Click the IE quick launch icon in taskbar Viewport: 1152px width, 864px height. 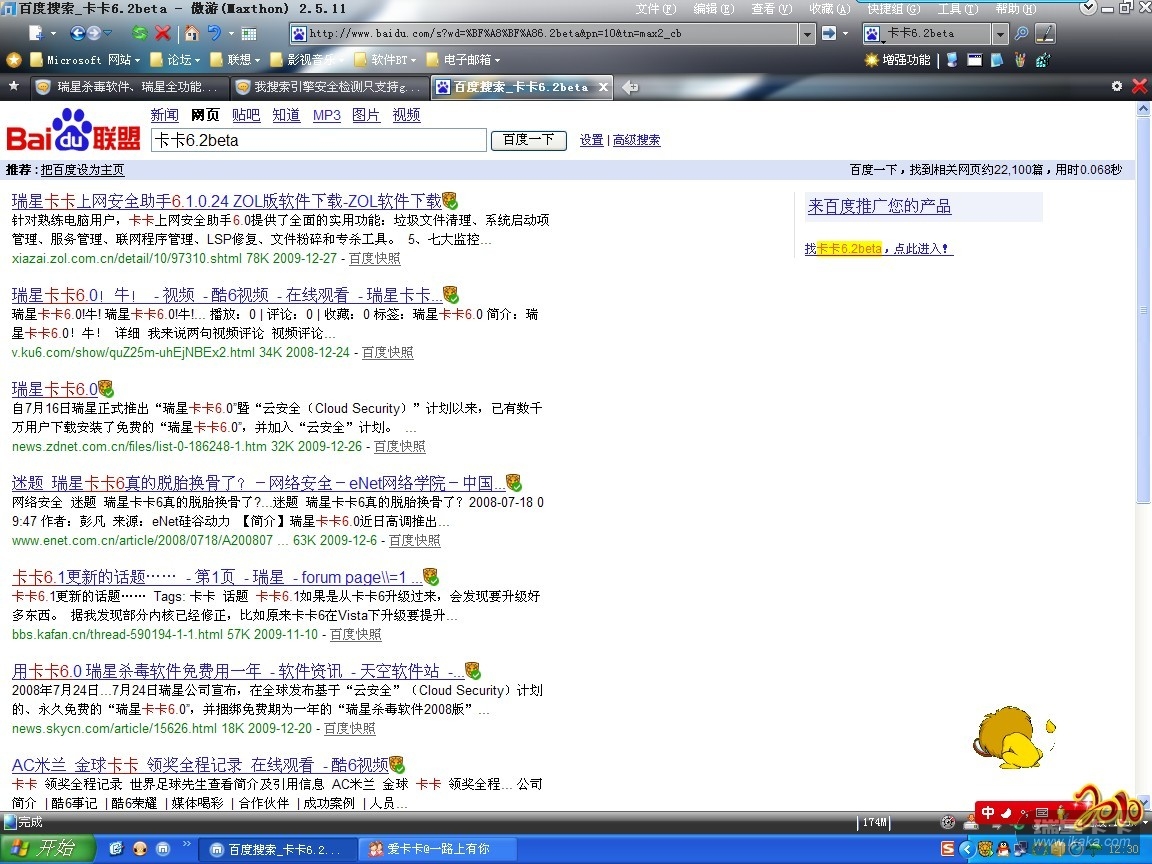[x=115, y=849]
